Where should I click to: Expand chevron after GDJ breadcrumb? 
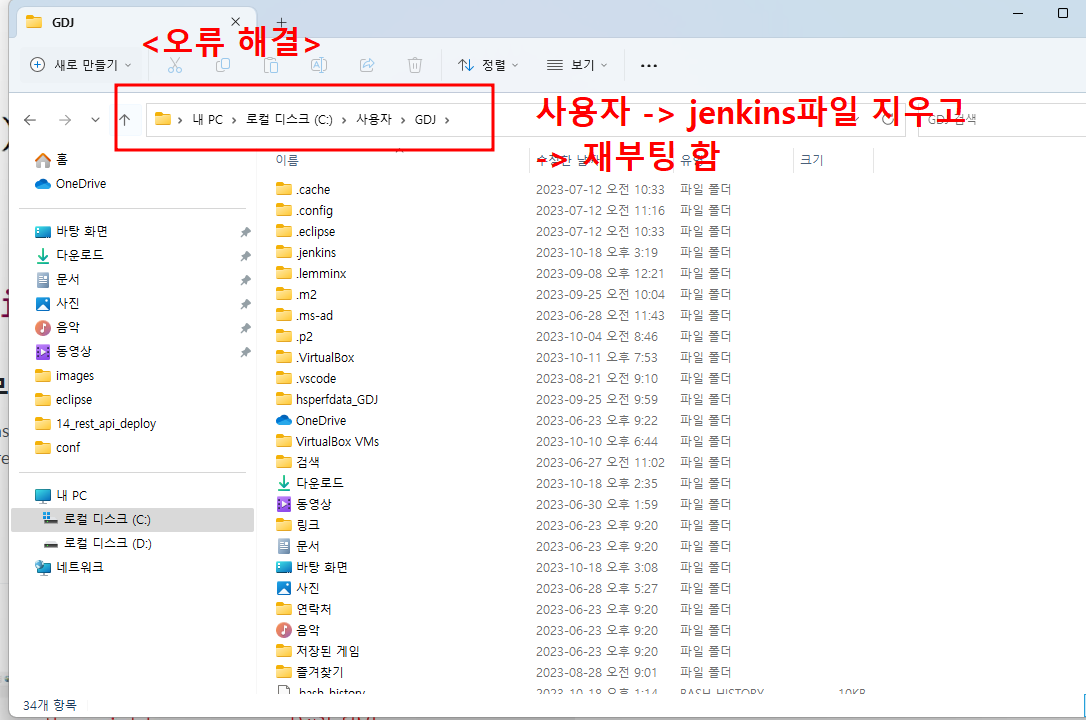(447, 120)
